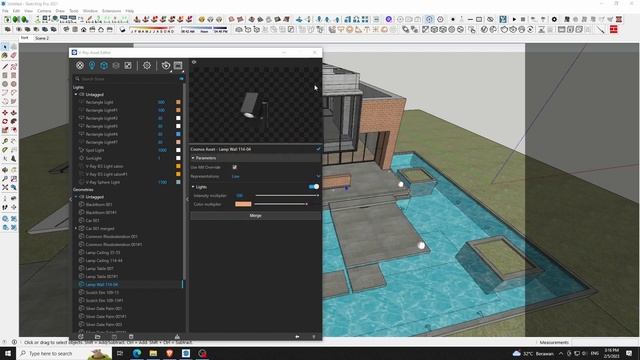Toggle the SunLight enable icon
The image size is (640, 360).
click(x=81, y=158)
